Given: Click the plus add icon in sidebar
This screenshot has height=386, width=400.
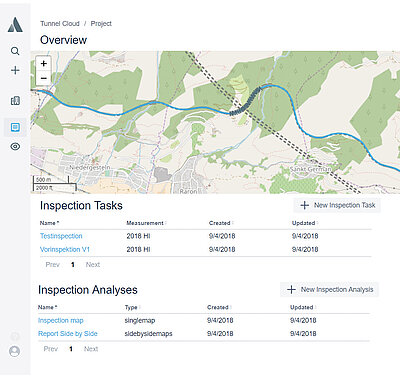Looking at the screenshot, I should pyautogui.click(x=15, y=70).
